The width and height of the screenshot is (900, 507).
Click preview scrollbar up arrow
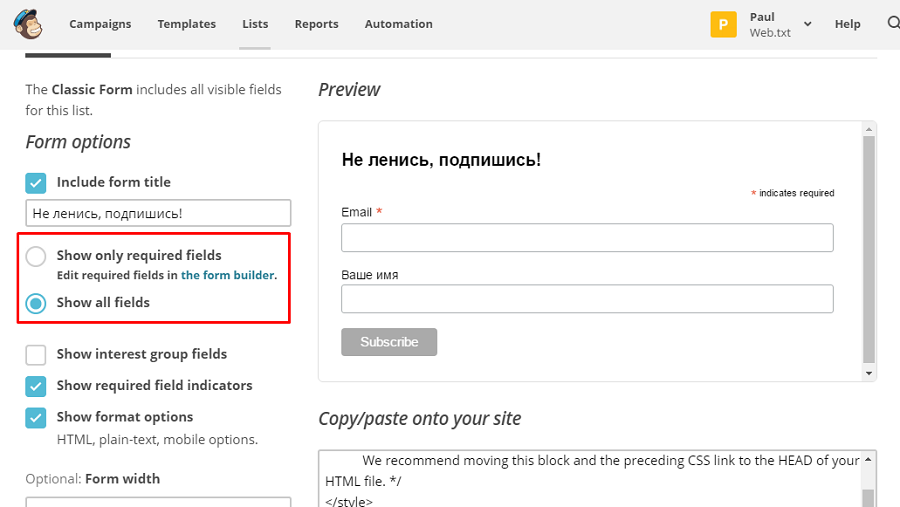(869, 129)
